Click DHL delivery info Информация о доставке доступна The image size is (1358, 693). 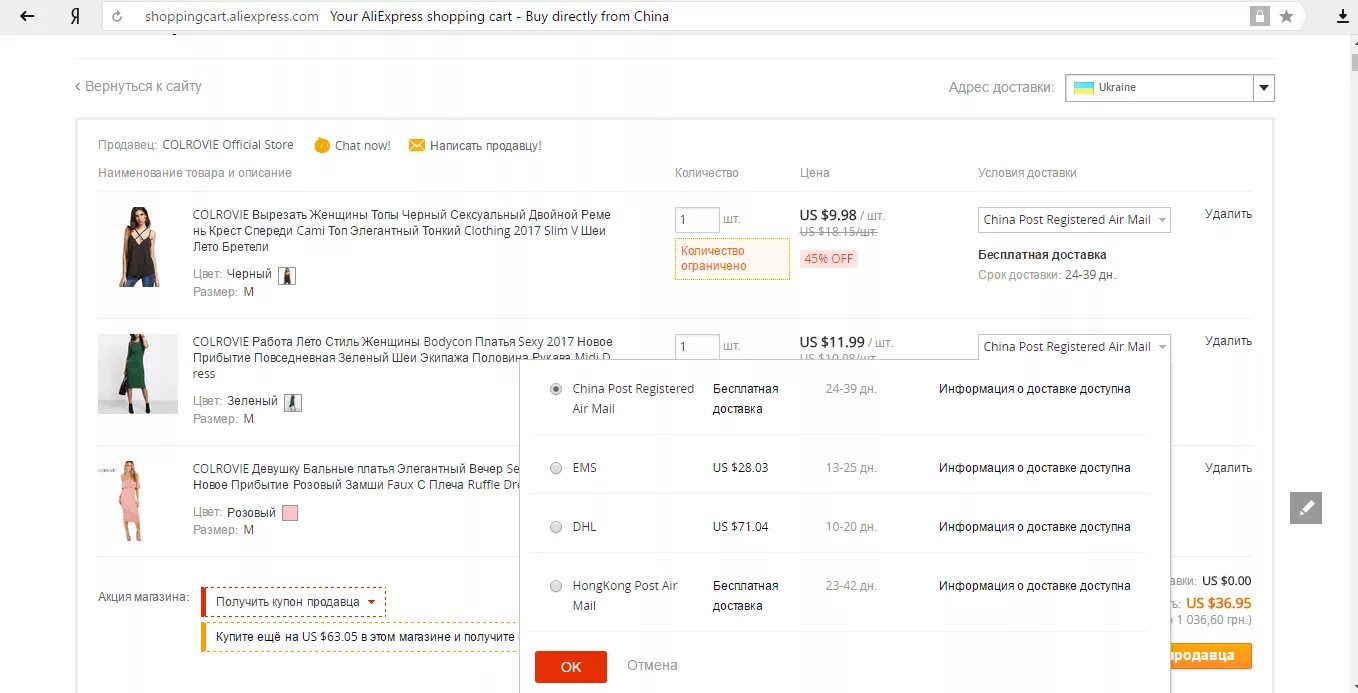click(x=1035, y=527)
